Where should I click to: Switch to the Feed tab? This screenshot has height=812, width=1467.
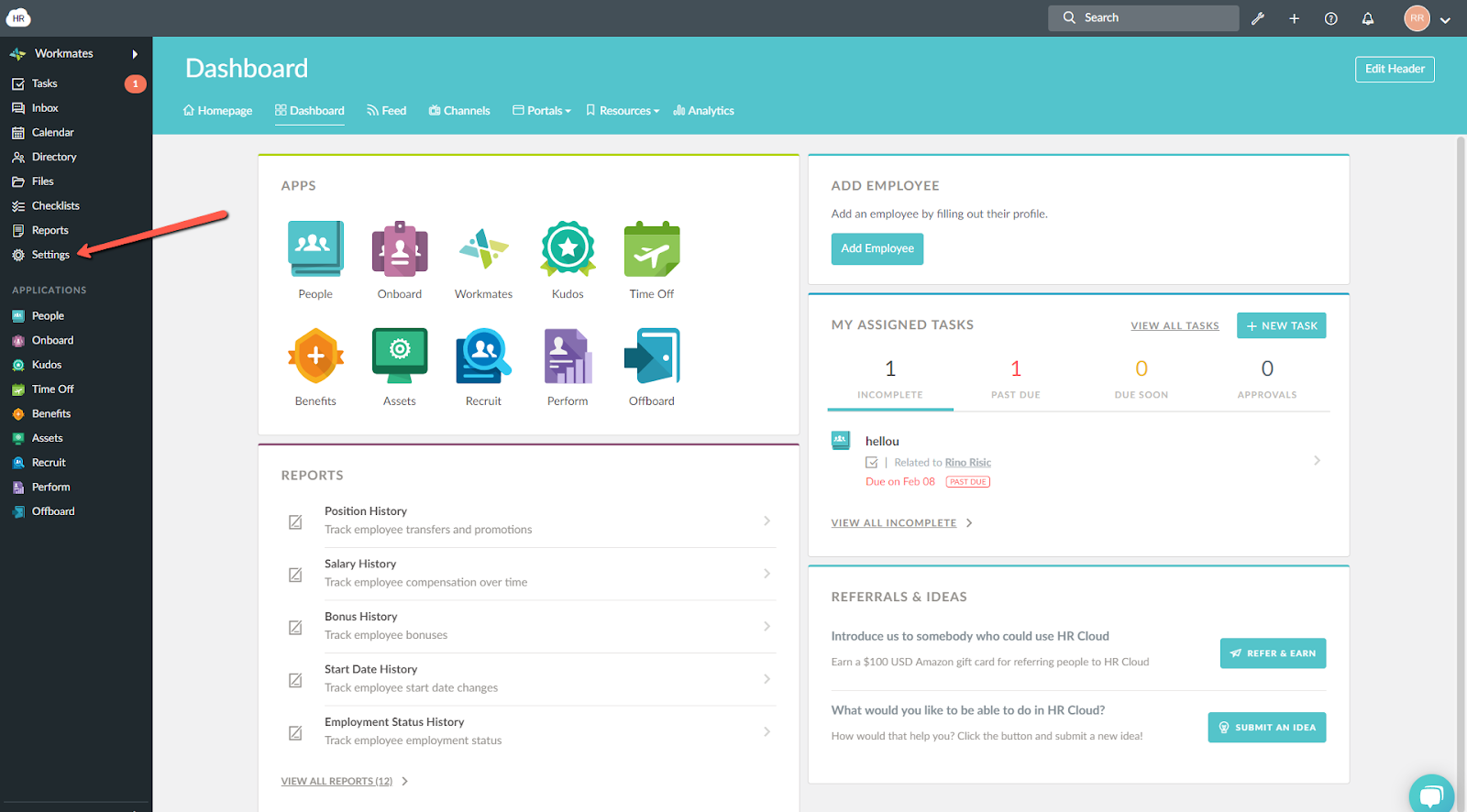click(x=387, y=111)
